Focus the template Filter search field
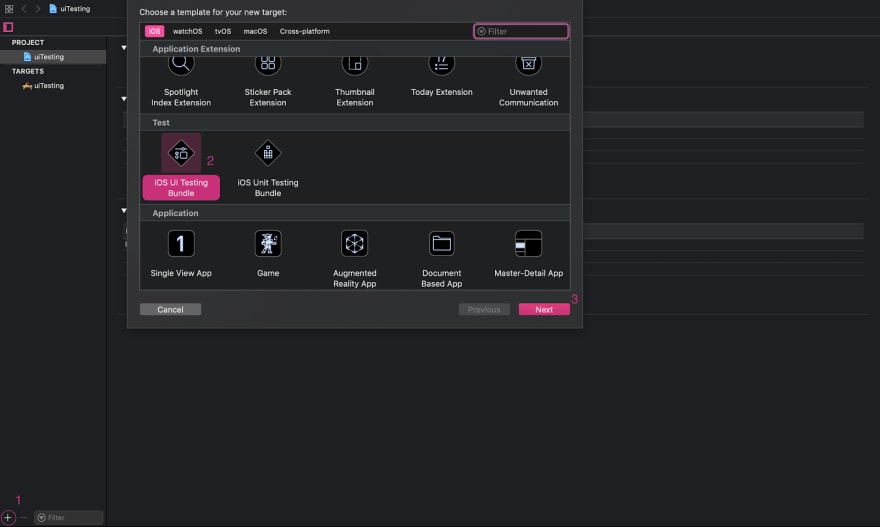This screenshot has height=527, width=880. click(x=521, y=31)
